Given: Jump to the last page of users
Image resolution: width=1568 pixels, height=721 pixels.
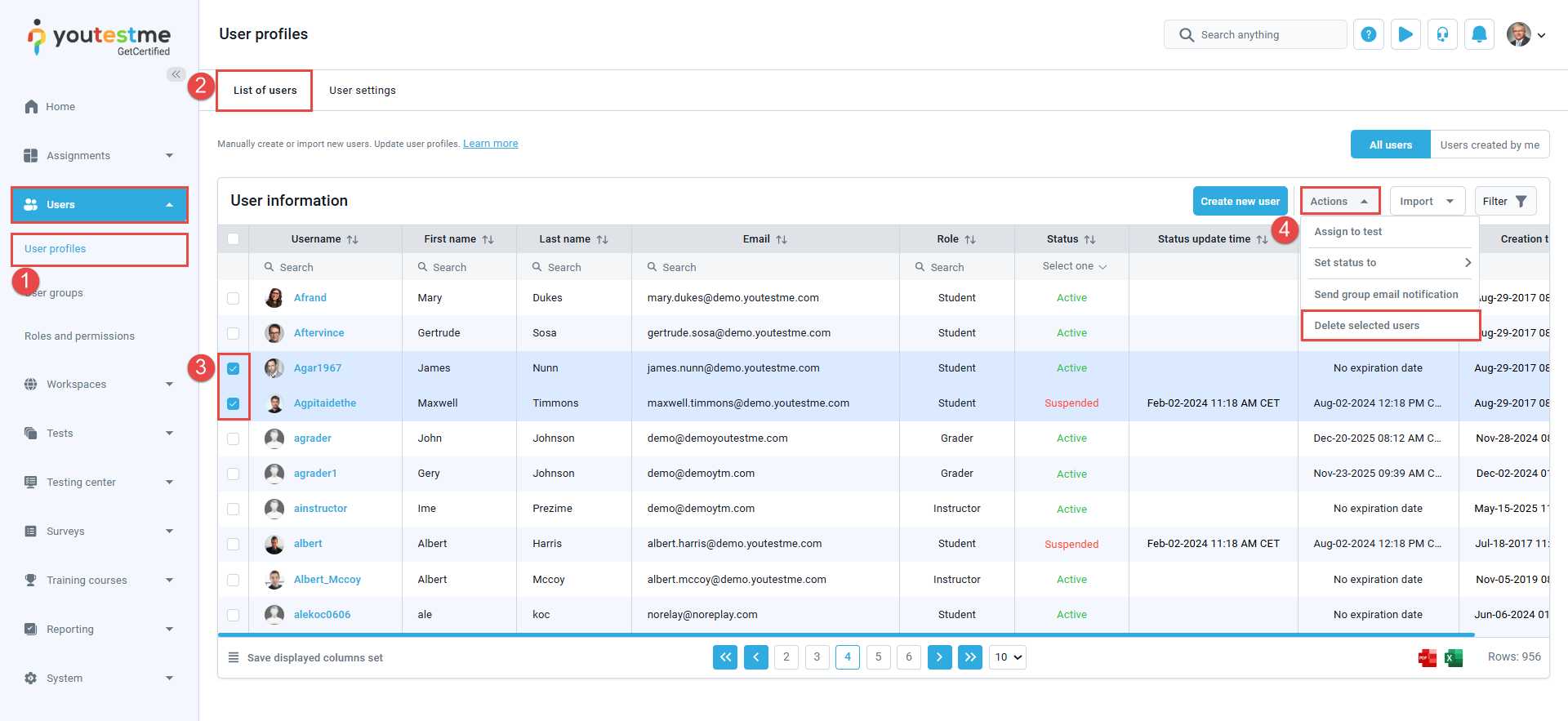Looking at the screenshot, I should pos(969,657).
